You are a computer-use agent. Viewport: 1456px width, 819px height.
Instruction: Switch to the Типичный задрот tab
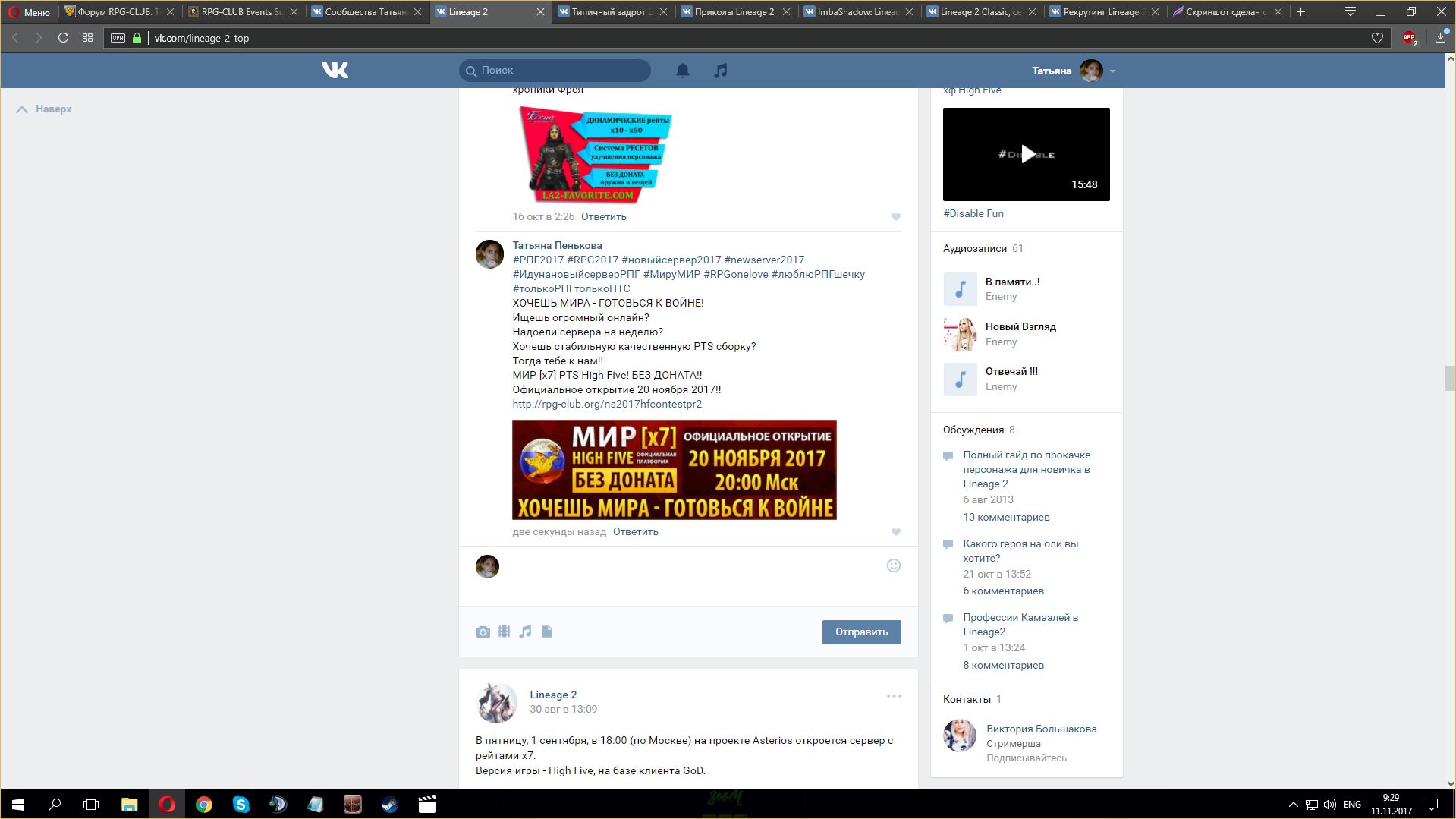[613, 11]
